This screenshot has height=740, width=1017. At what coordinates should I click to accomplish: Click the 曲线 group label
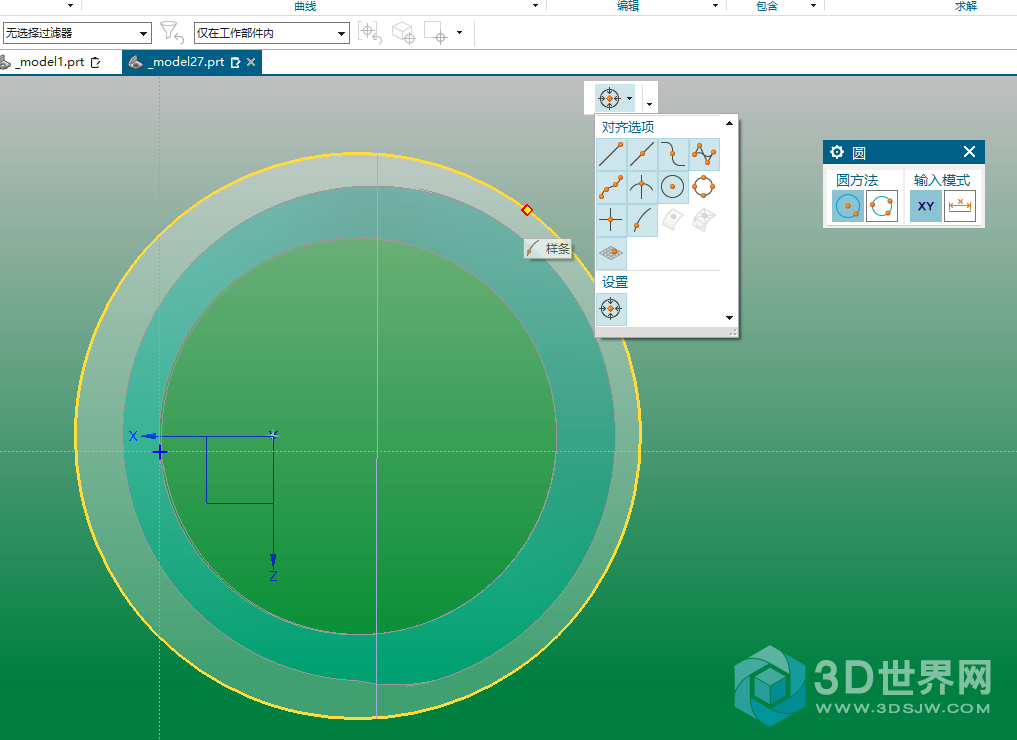pyautogui.click(x=305, y=6)
